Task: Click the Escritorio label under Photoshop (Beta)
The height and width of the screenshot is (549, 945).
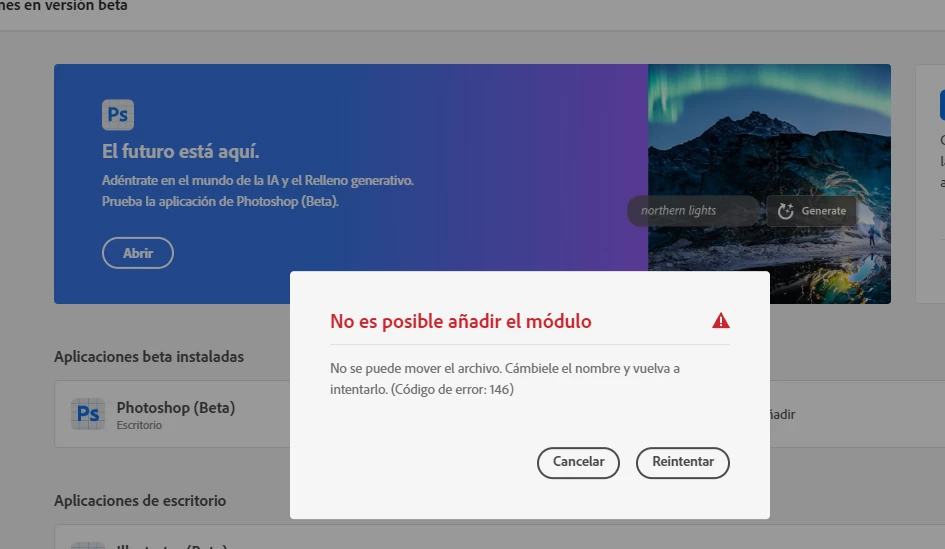Action: [139, 425]
